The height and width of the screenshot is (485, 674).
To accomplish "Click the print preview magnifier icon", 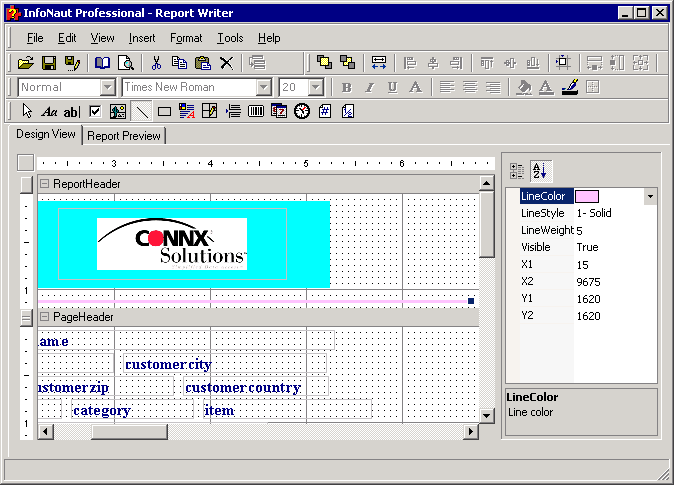I will point(126,63).
